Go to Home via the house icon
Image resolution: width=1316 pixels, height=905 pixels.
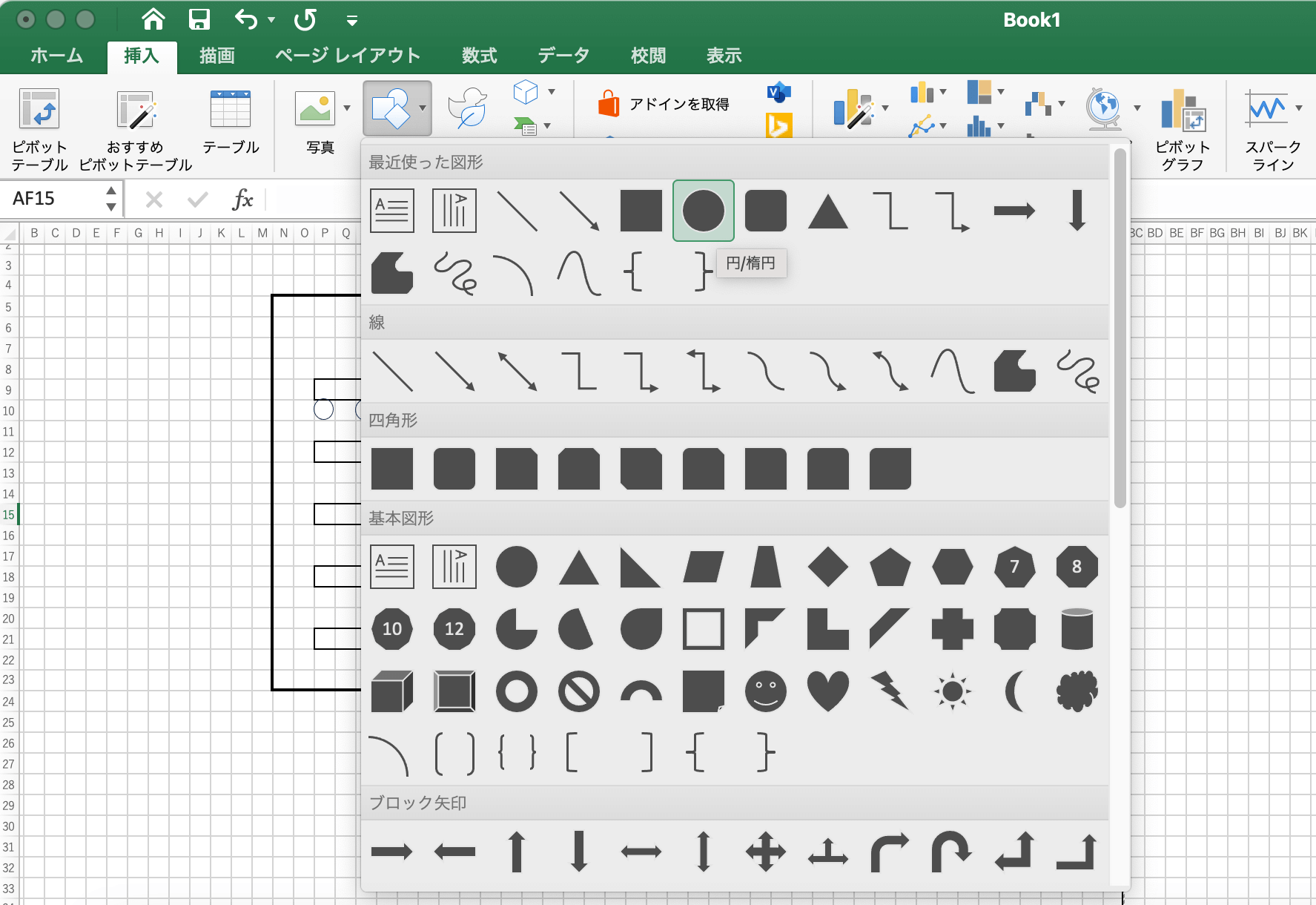(x=153, y=19)
